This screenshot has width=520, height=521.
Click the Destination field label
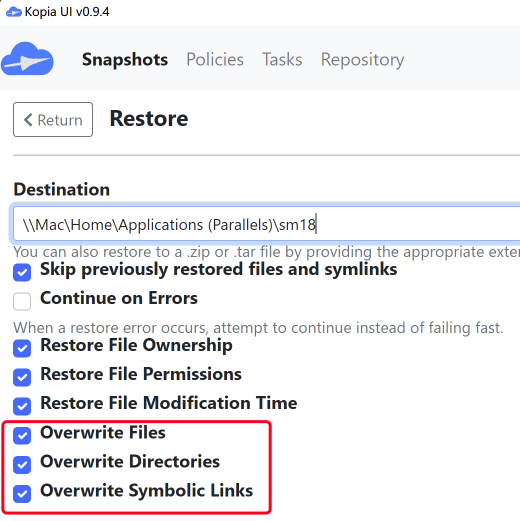pyautogui.click(x=62, y=189)
